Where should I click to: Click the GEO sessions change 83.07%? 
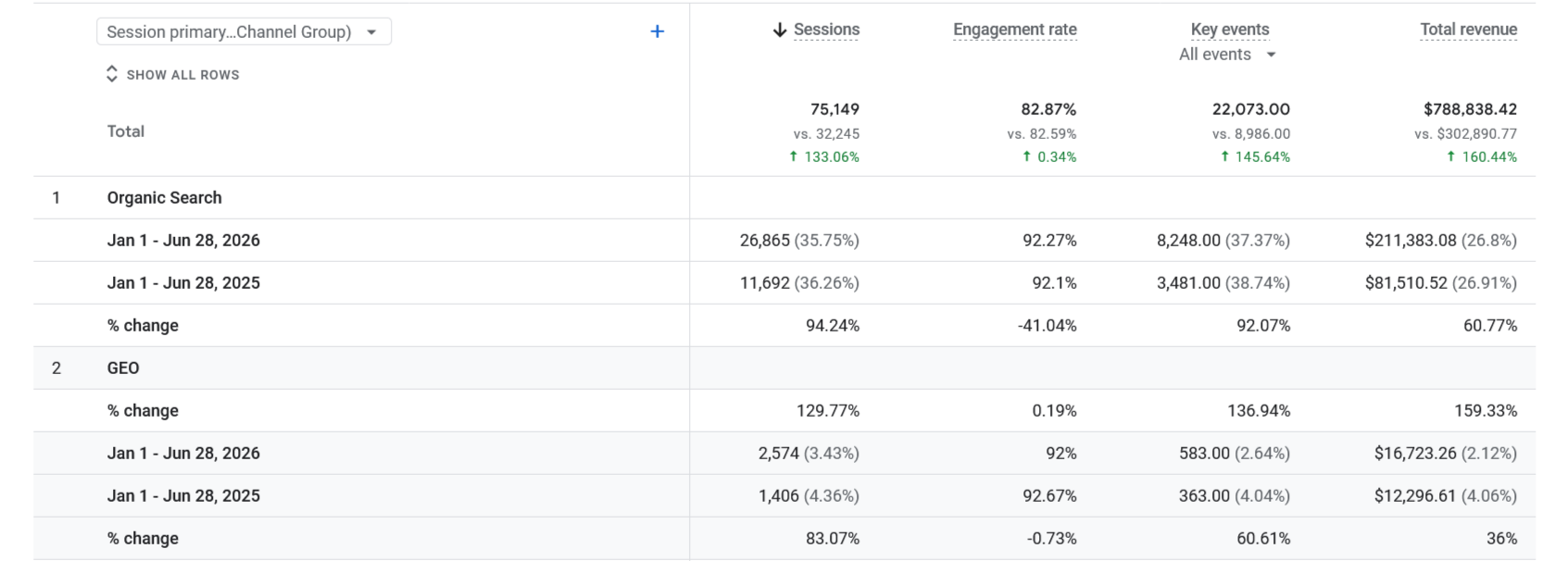point(833,539)
